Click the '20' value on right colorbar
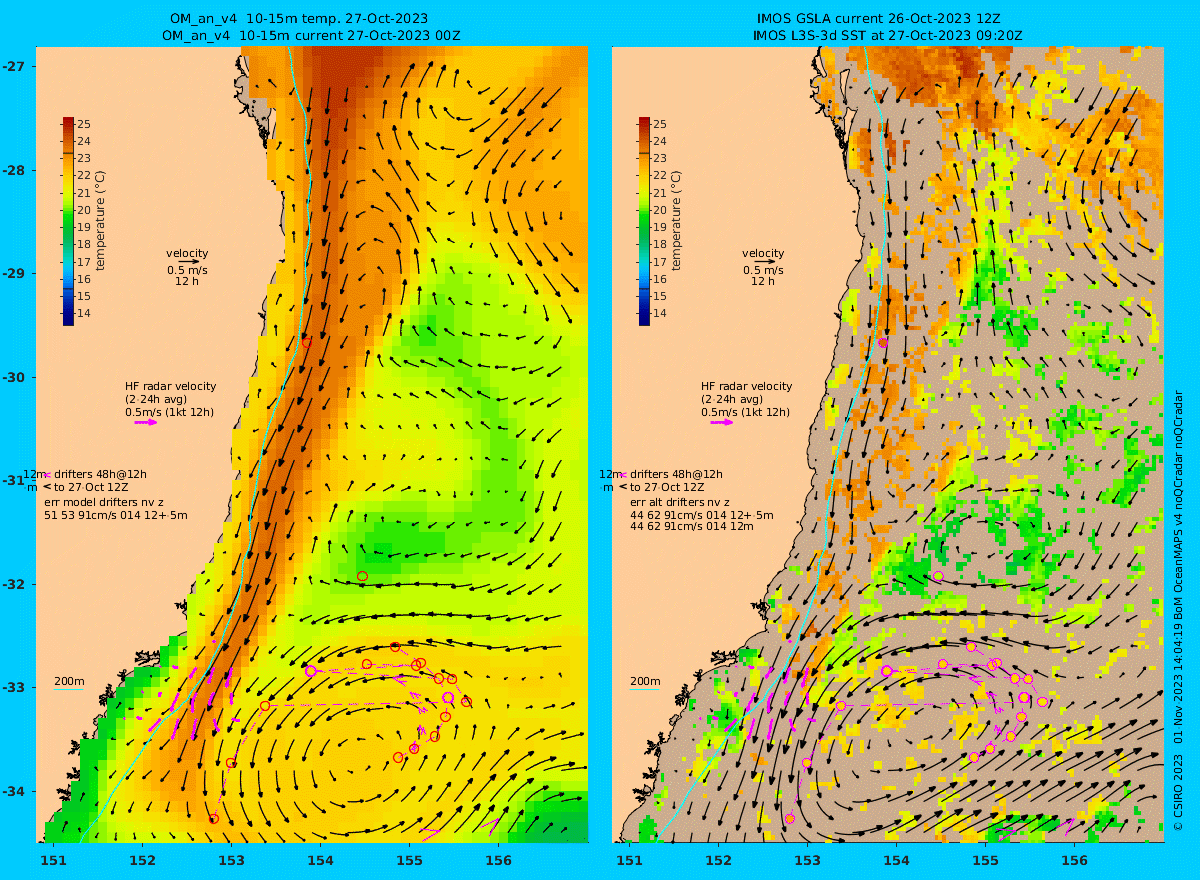The width and height of the screenshot is (1200, 880). pyautogui.click(x=661, y=210)
